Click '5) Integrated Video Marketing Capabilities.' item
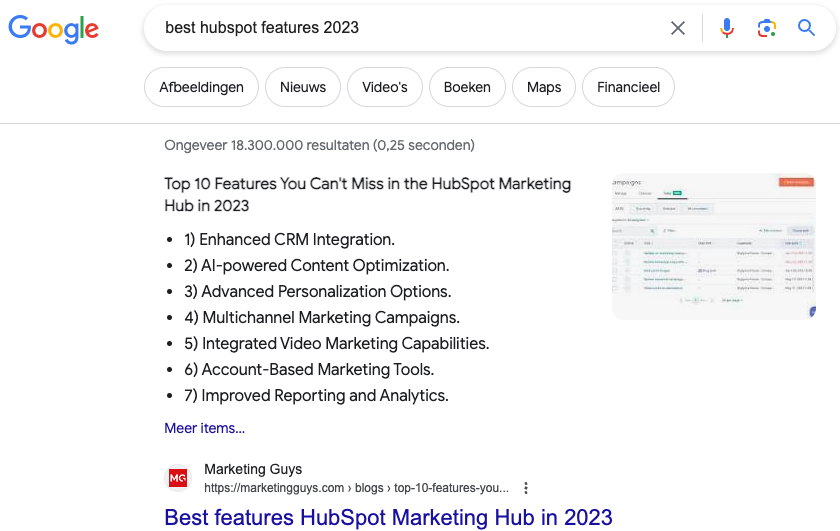840x531 pixels. coord(337,343)
